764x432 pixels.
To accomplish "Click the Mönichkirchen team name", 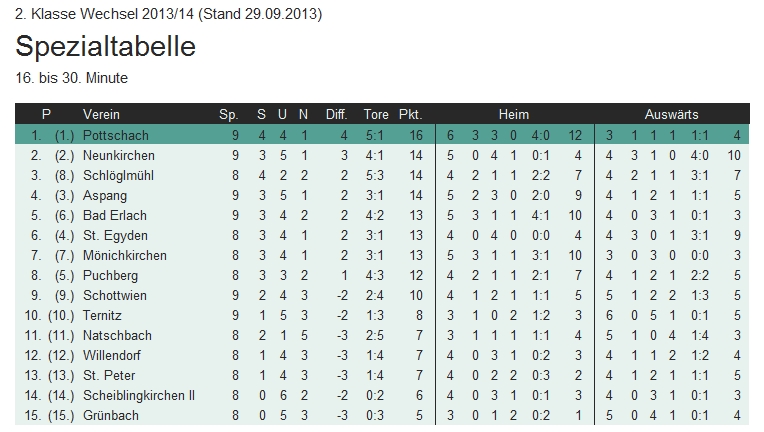I will click(123, 255).
